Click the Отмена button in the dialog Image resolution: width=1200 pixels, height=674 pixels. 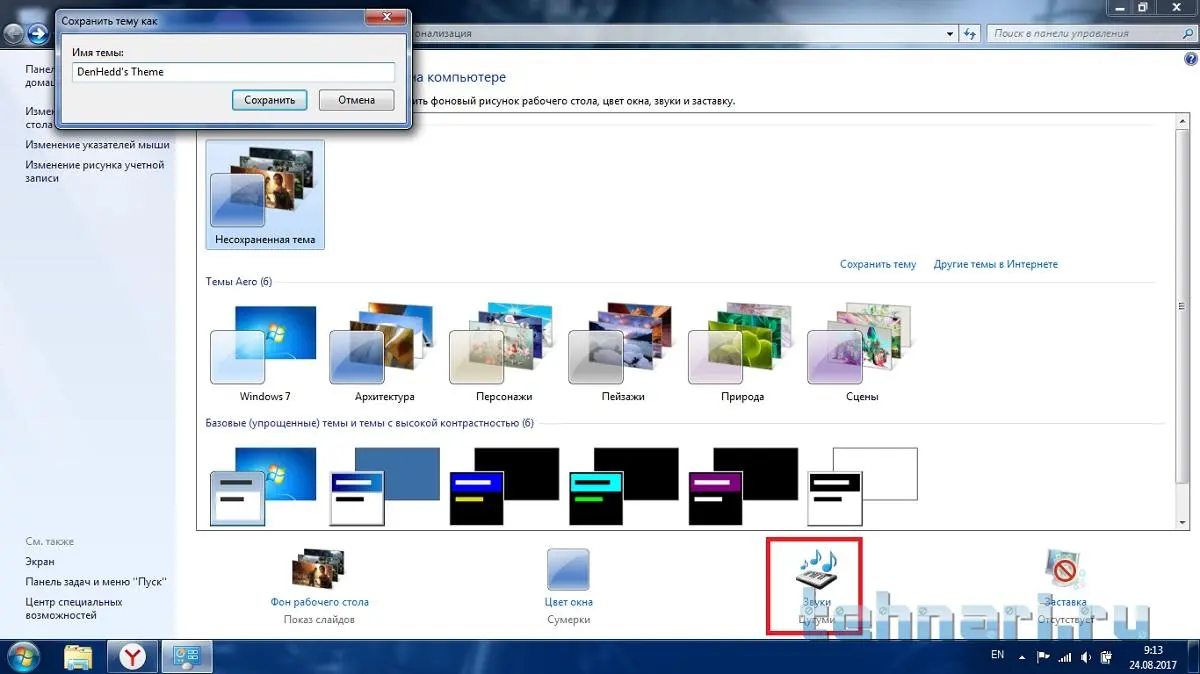point(357,100)
